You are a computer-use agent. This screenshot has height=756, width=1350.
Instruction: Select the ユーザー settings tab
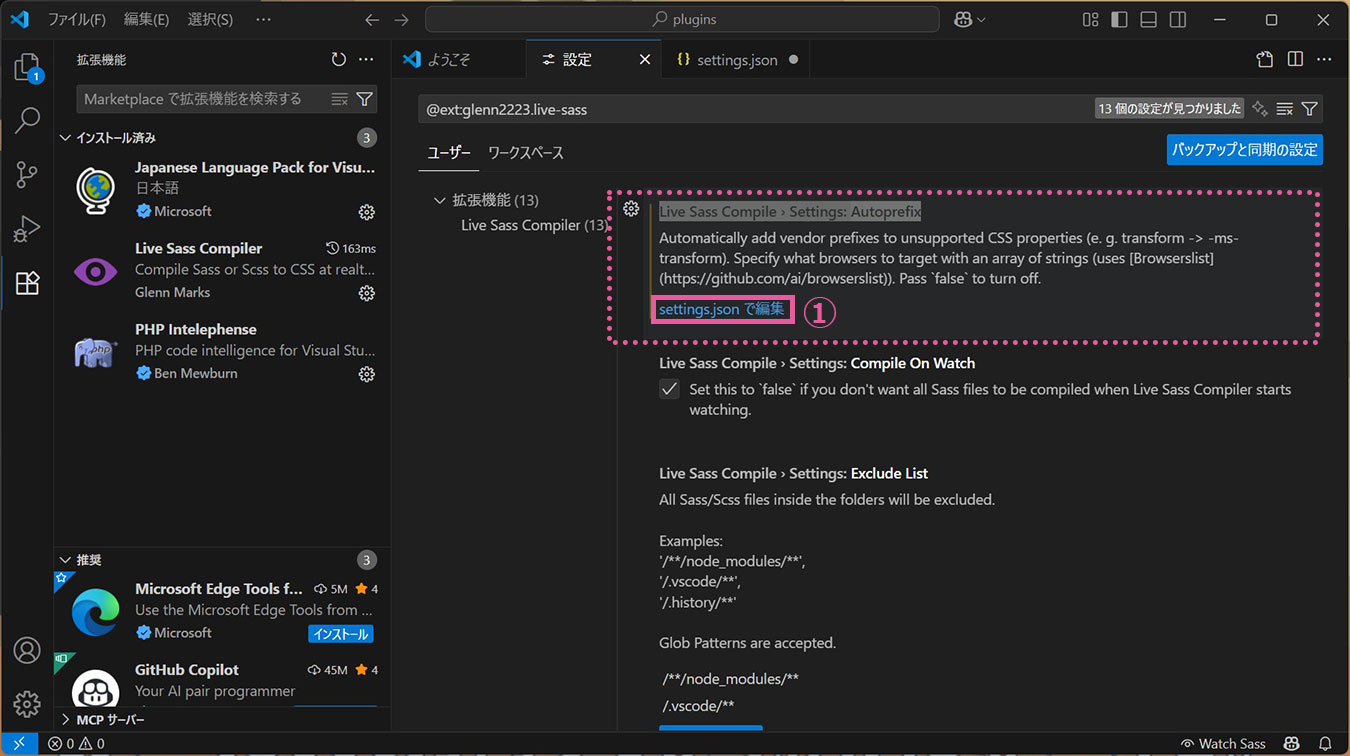(449, 153)
